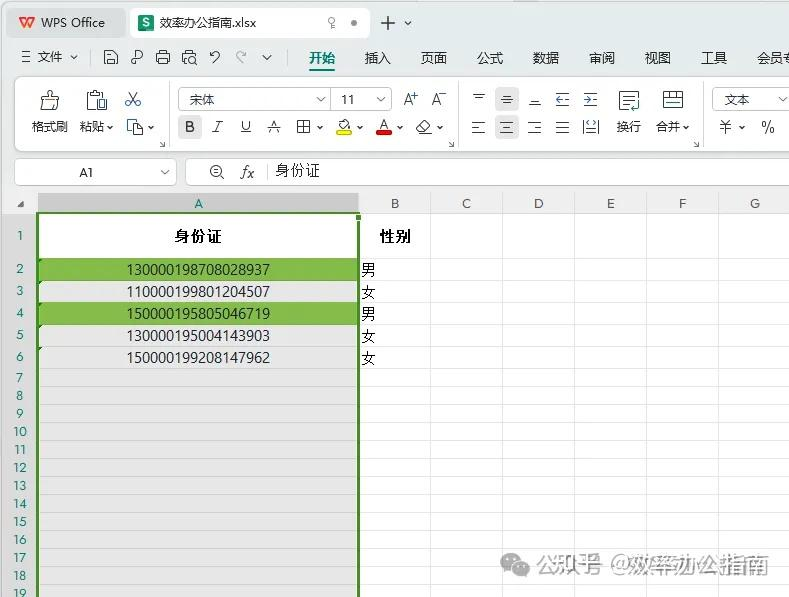Click the Cut scissors icon
The height and width of the screenshot is (597, 789).
point(133,100)
